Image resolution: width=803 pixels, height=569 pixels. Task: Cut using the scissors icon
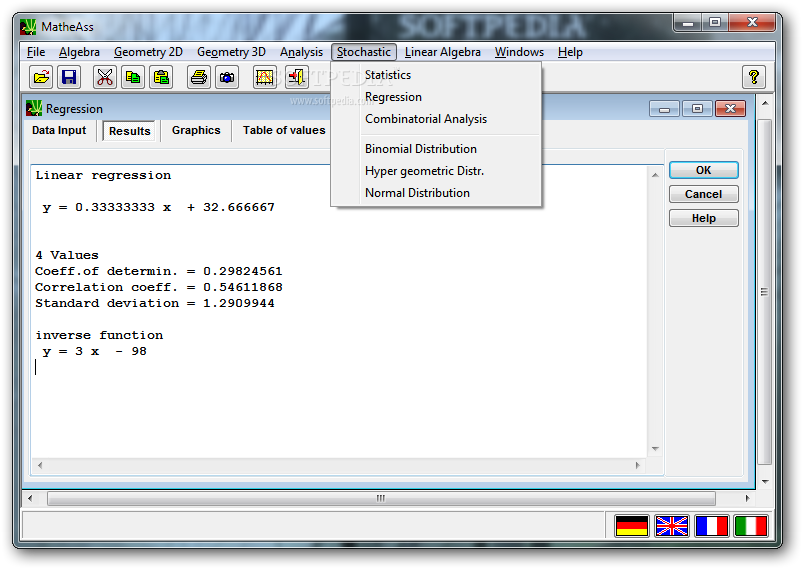pos(105,77)
